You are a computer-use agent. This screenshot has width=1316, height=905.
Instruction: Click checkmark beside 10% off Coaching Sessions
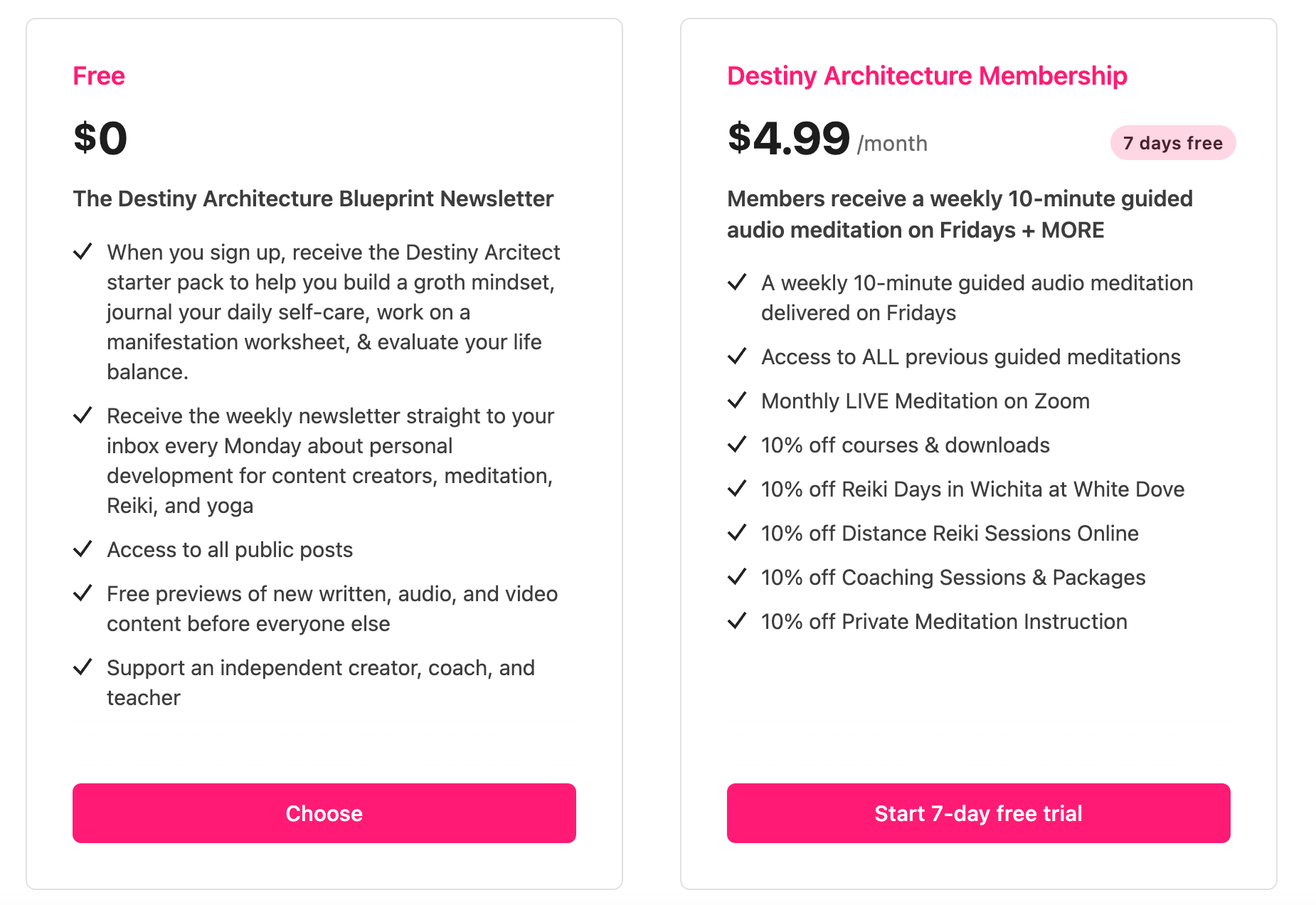(738, 577)
